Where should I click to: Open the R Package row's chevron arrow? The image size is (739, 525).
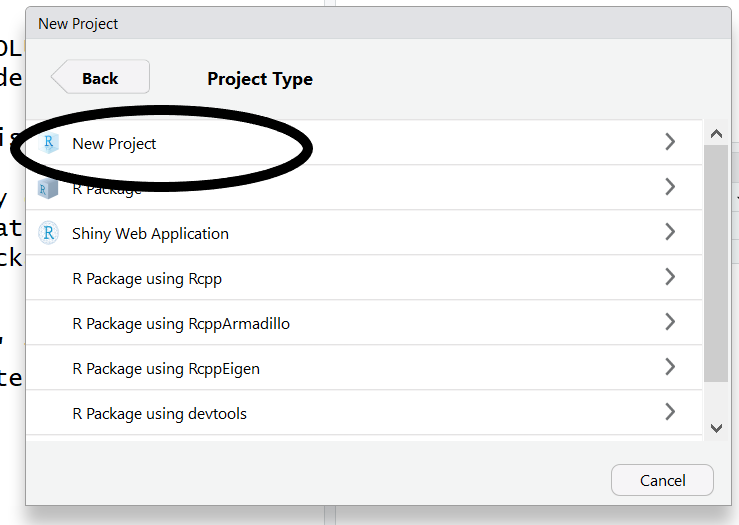pos(670,187)
